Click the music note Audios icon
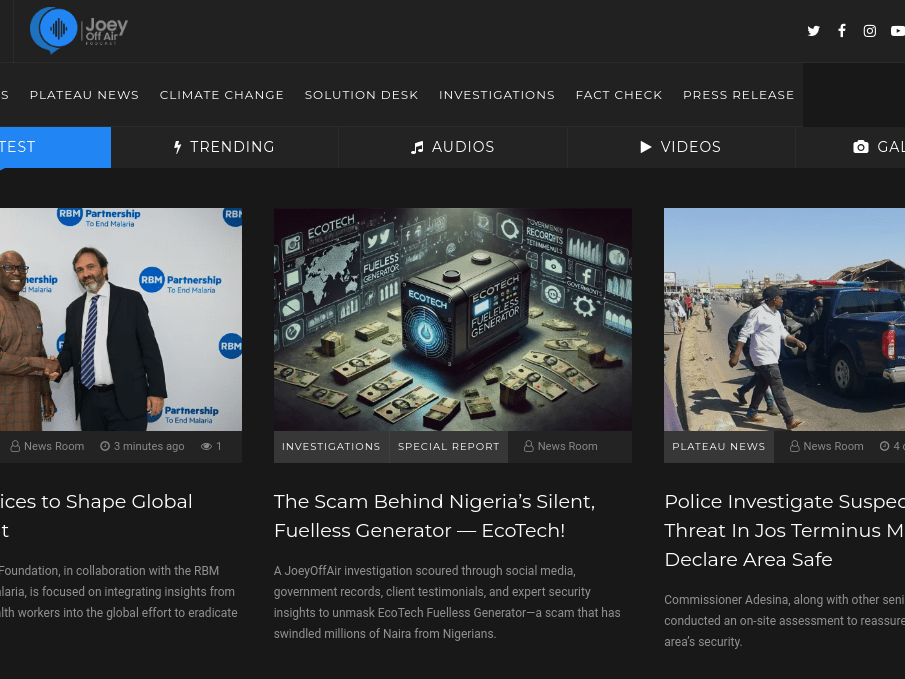The height and width of the screenshot is (679, 905). point(417,147)
